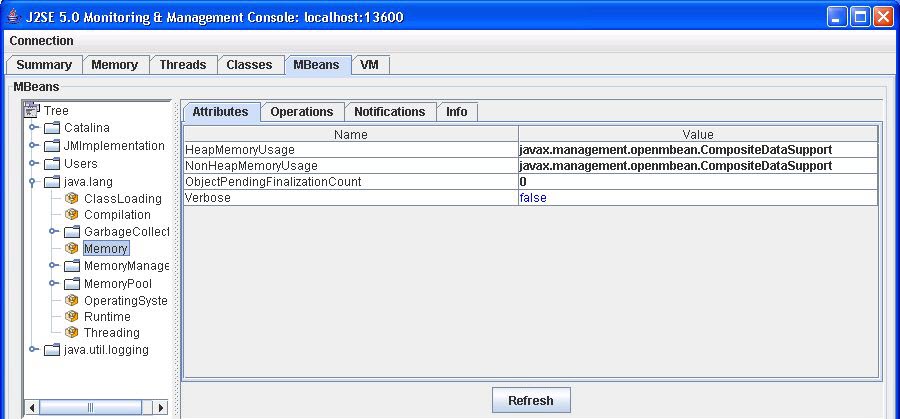Switch to the Threads tab
Screen dimensions: 900x419
point(183,65)
